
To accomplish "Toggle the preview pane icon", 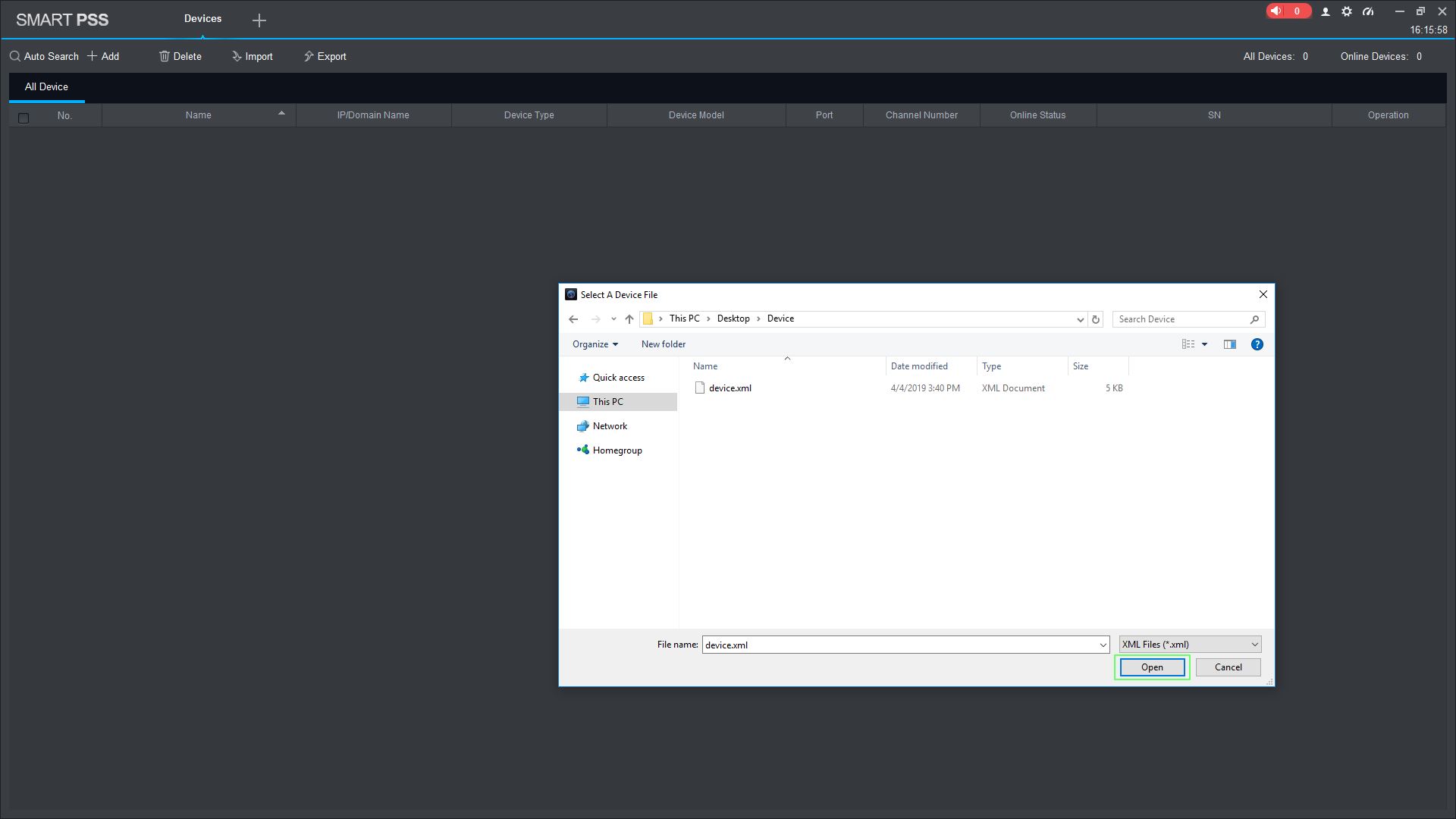I will pyautogui.click(x=1229, y=344).
